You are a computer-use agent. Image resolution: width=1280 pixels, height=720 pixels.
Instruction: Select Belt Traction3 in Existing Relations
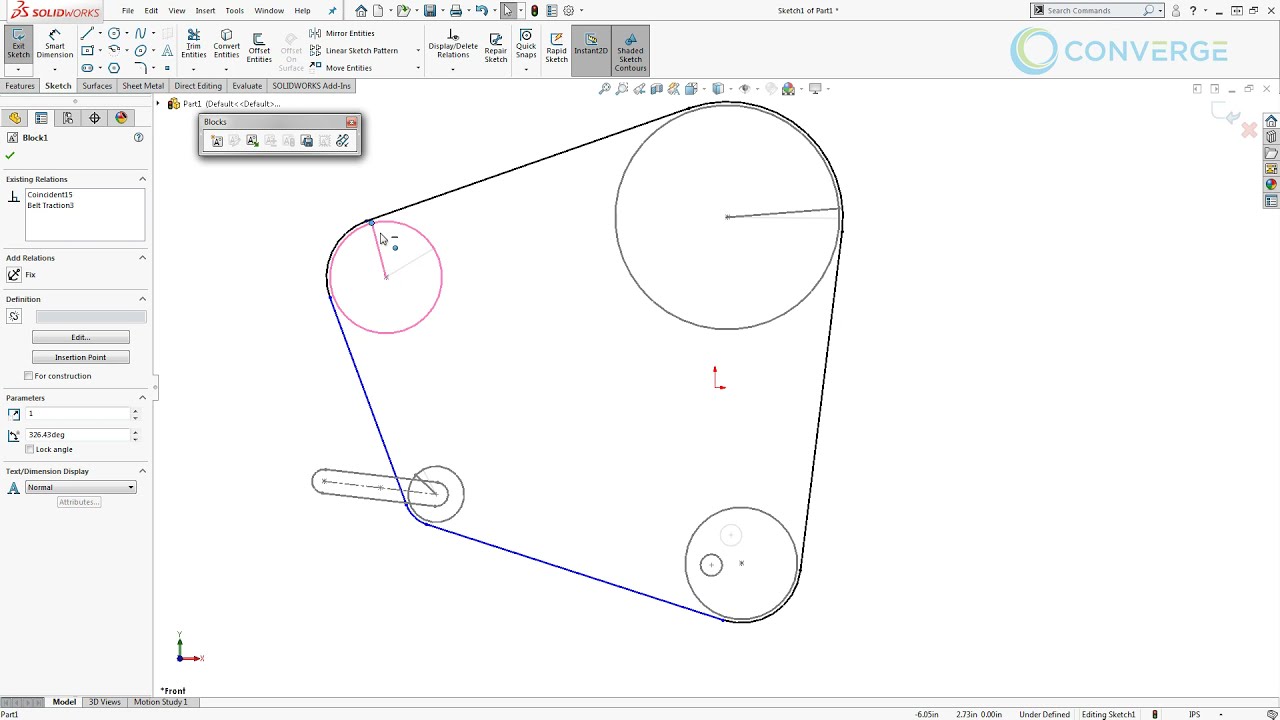click(x=51, y=205)
